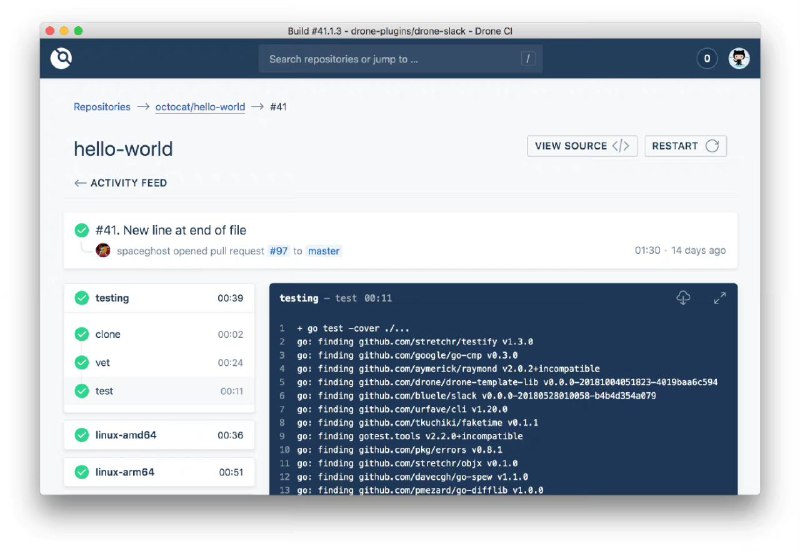Click build #41 success status icon
Screen dimensions: 800x551
click(82, 231)
